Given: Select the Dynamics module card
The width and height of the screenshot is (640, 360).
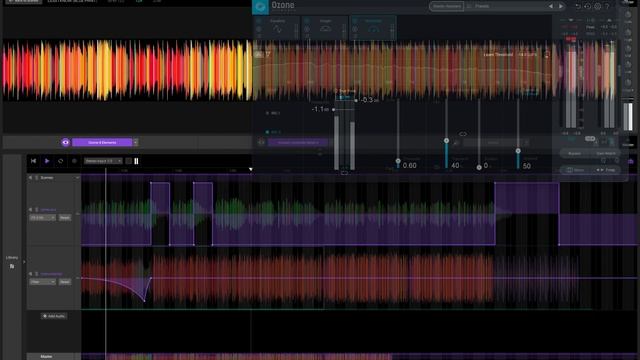Looking at the screenshot, I should (277, 28).
